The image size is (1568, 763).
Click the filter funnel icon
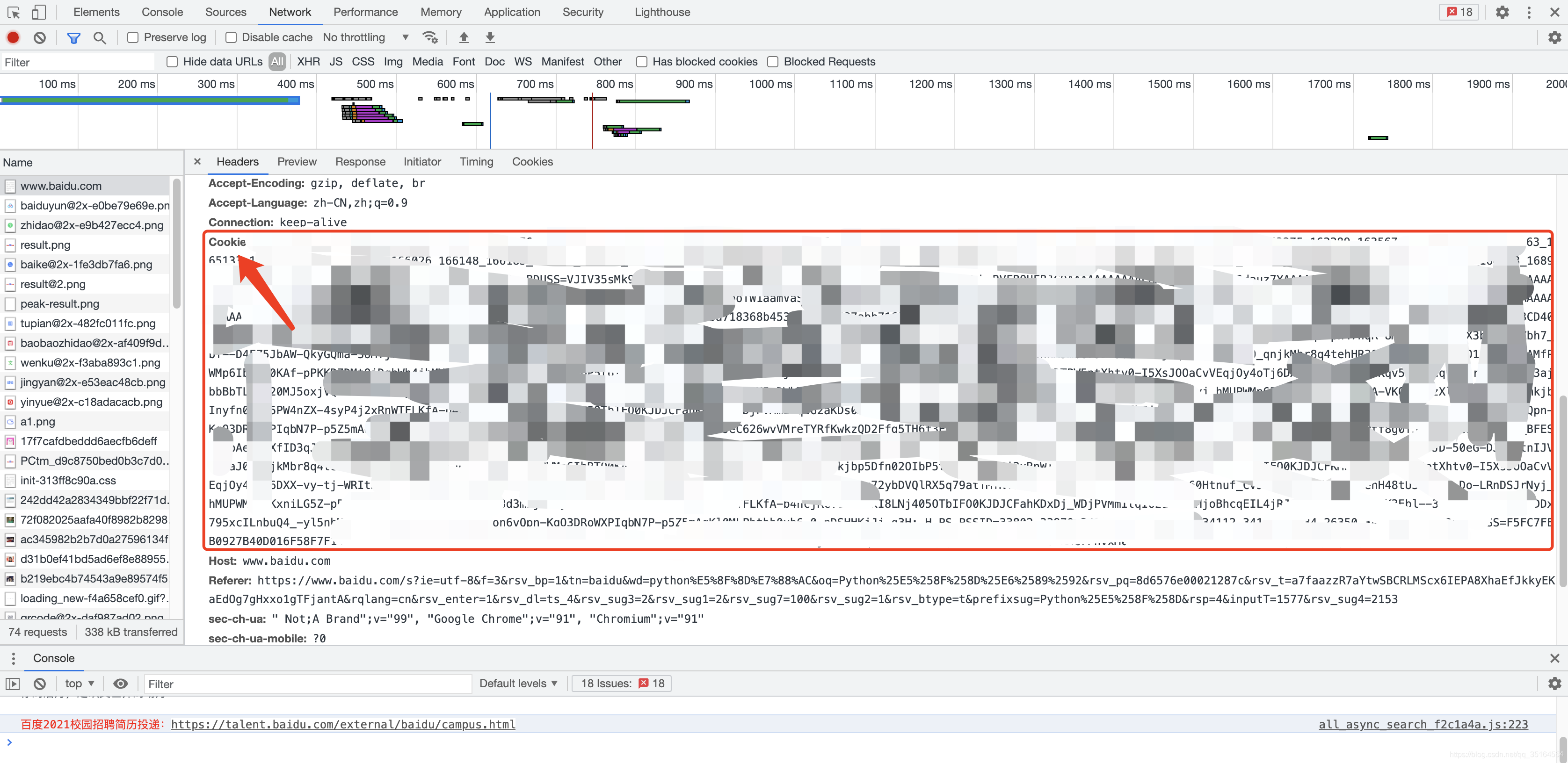pyautogui.click(x=73, y=37)
